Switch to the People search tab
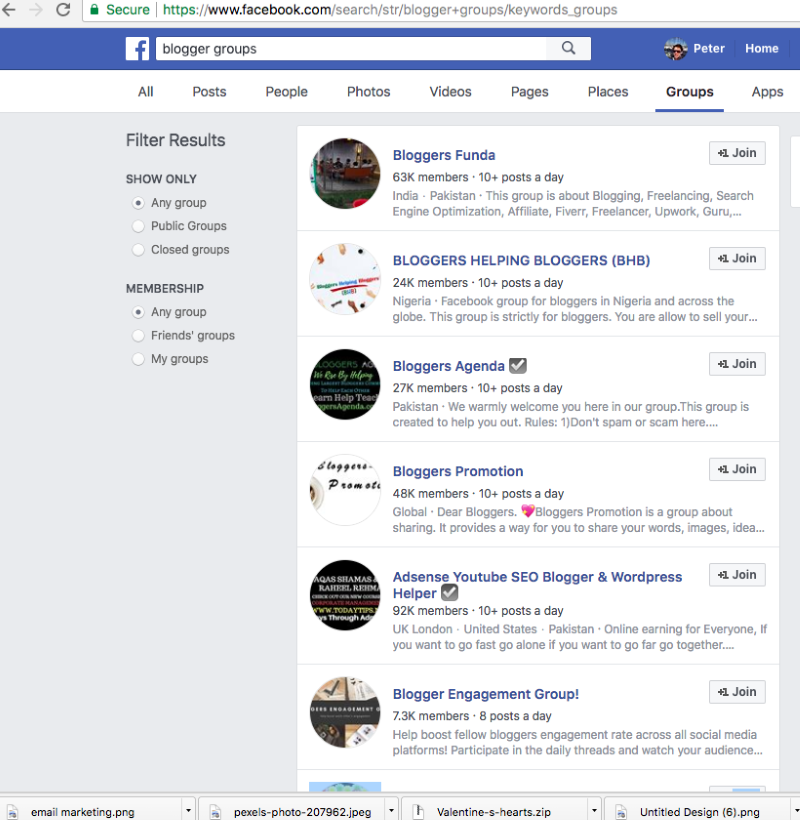The height and width of the screenshot is (820, 800). pos(287,92)
